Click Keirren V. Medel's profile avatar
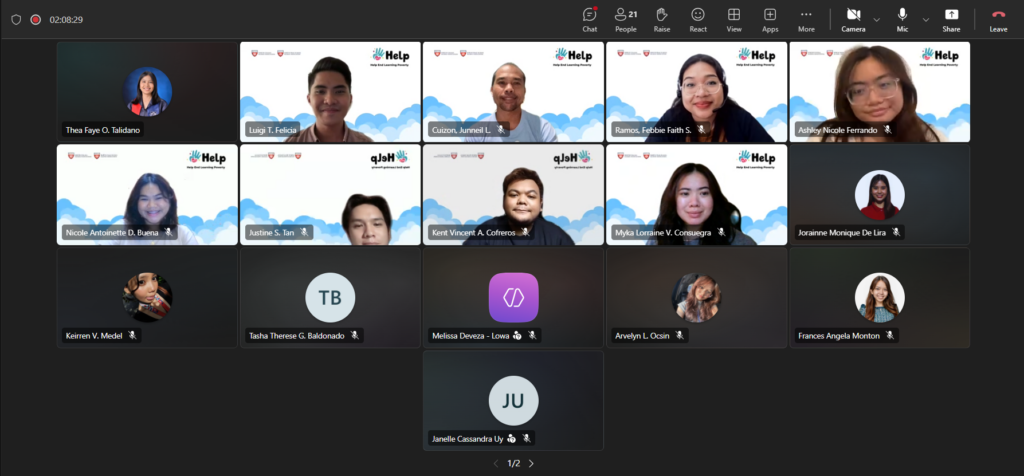Image resolution: width=1024 pixels, height=476 pixels. click(x=148, y=297)
